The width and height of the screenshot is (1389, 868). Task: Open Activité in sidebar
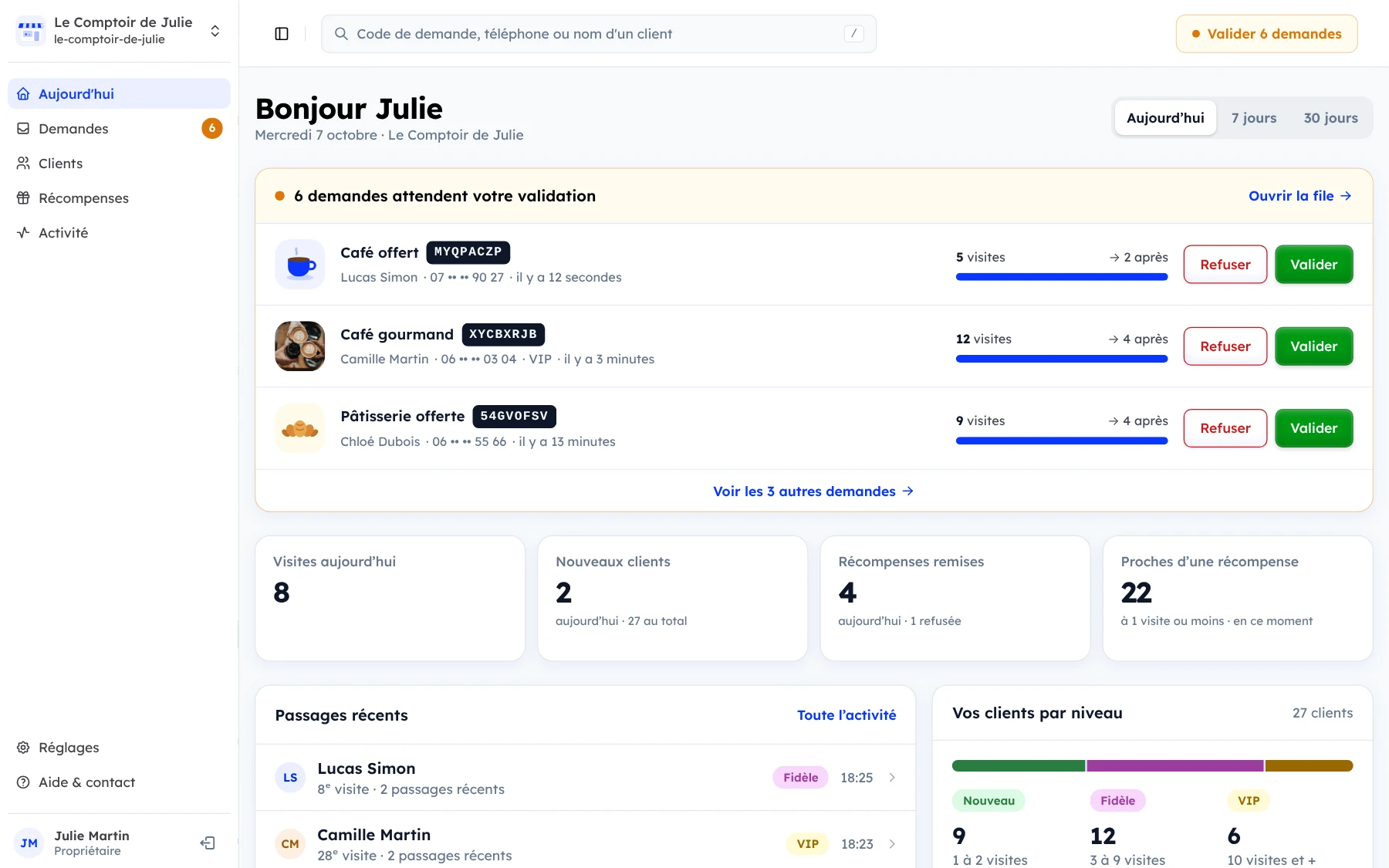click(120, 233)
